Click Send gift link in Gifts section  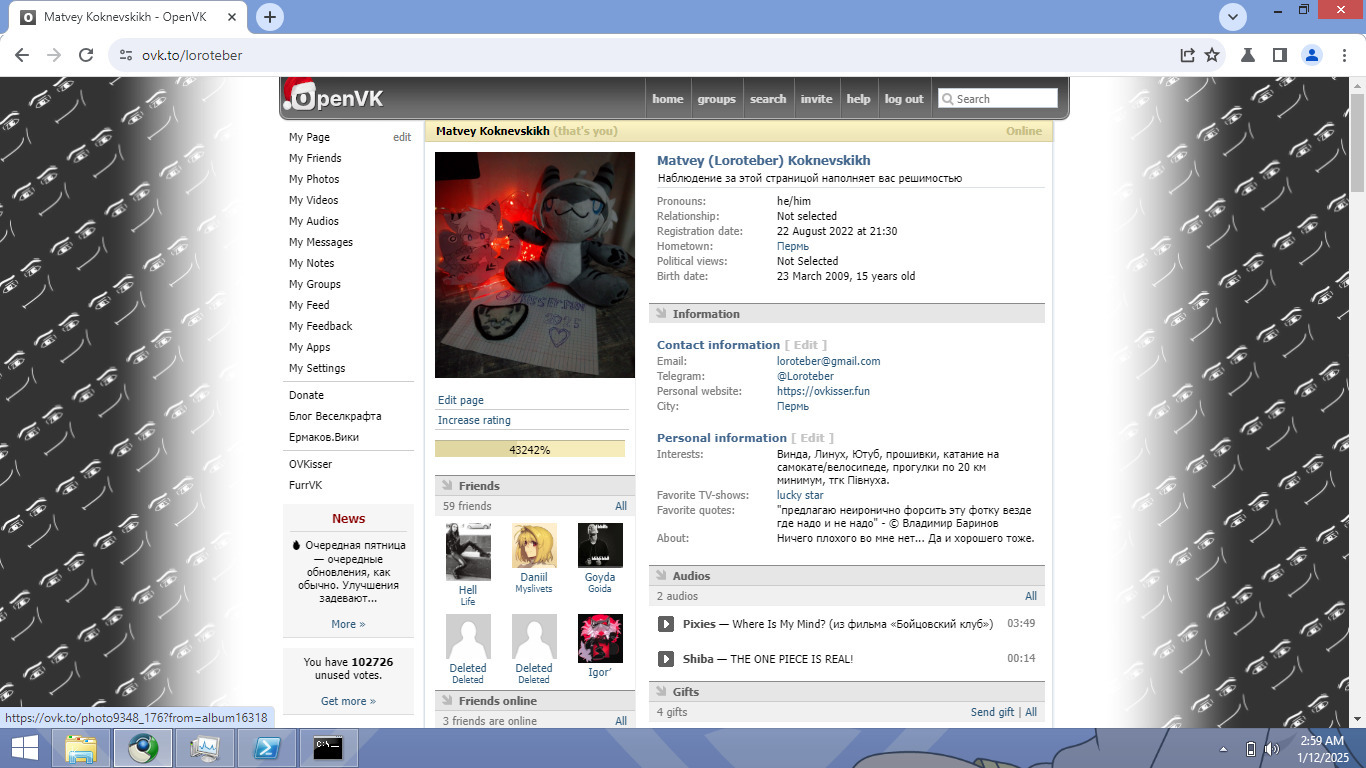992,712
